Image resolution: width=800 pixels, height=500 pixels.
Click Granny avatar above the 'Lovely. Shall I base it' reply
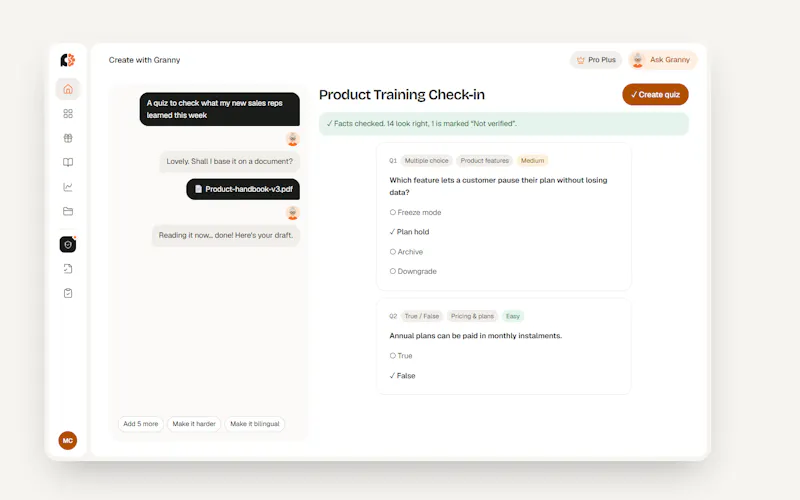(292, 139)
